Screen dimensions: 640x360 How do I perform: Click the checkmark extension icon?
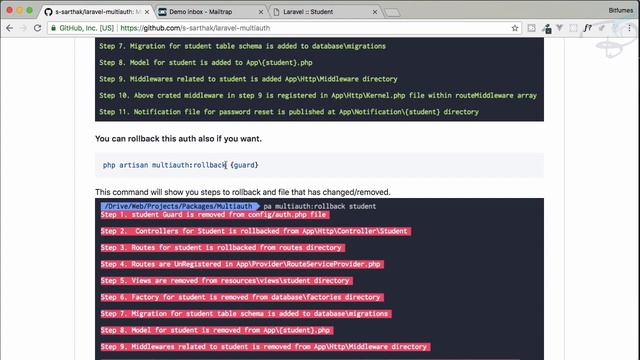point(602,28)
